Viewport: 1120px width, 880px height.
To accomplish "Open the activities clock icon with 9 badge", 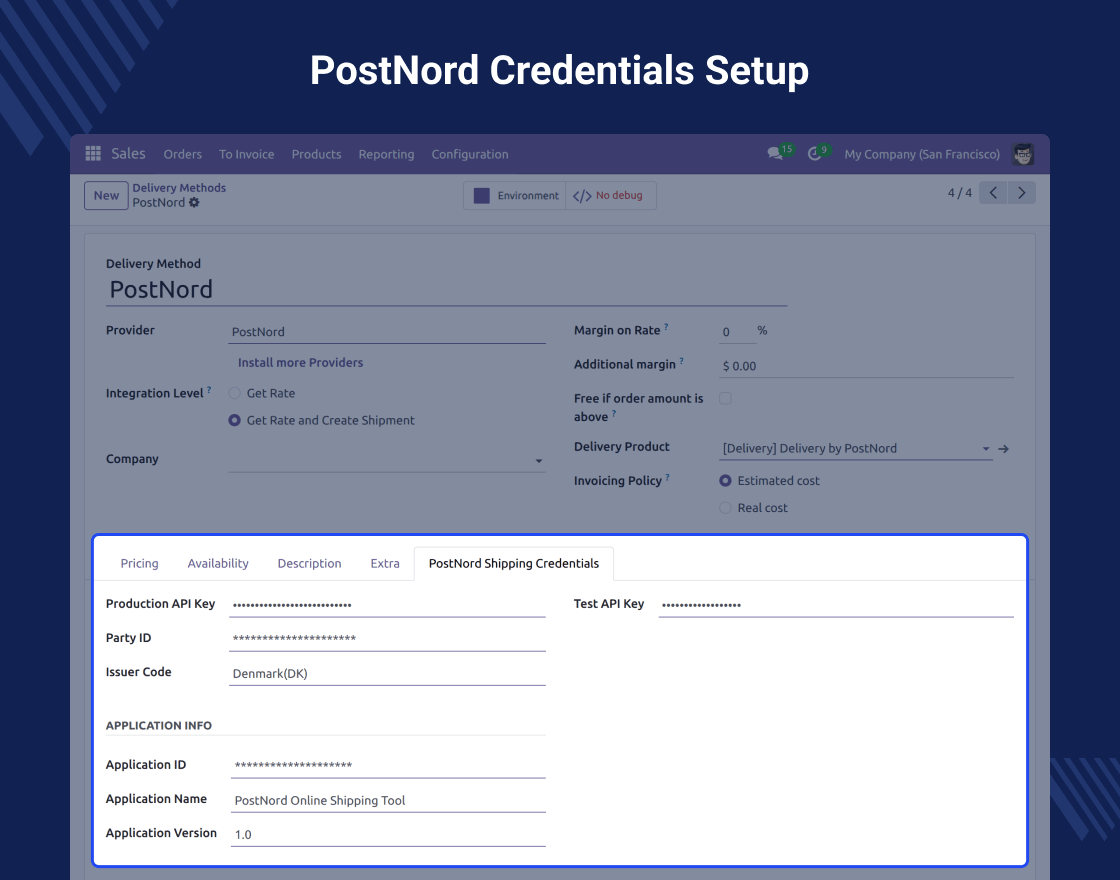I will coord(814,154).
